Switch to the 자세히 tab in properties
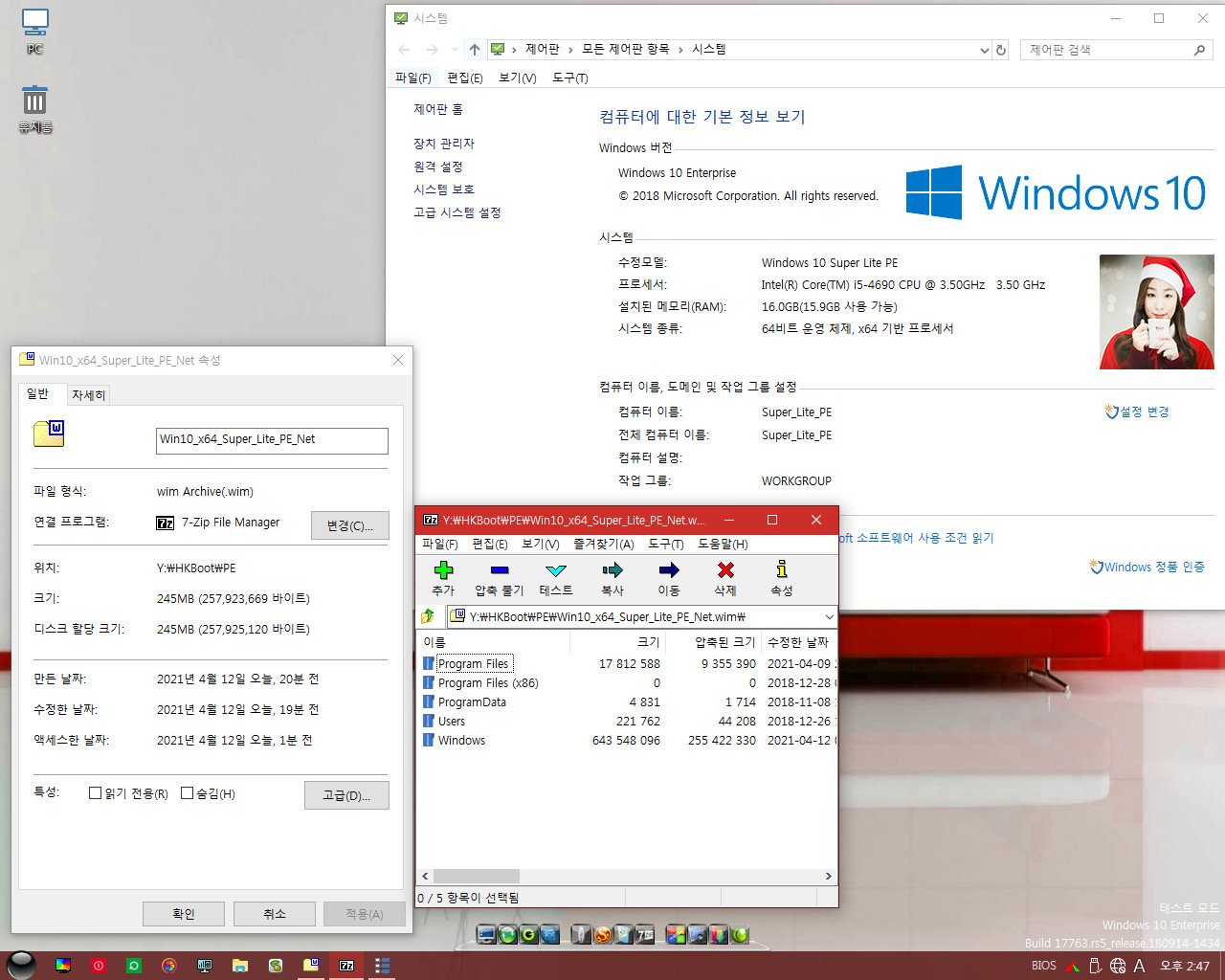 89,395
